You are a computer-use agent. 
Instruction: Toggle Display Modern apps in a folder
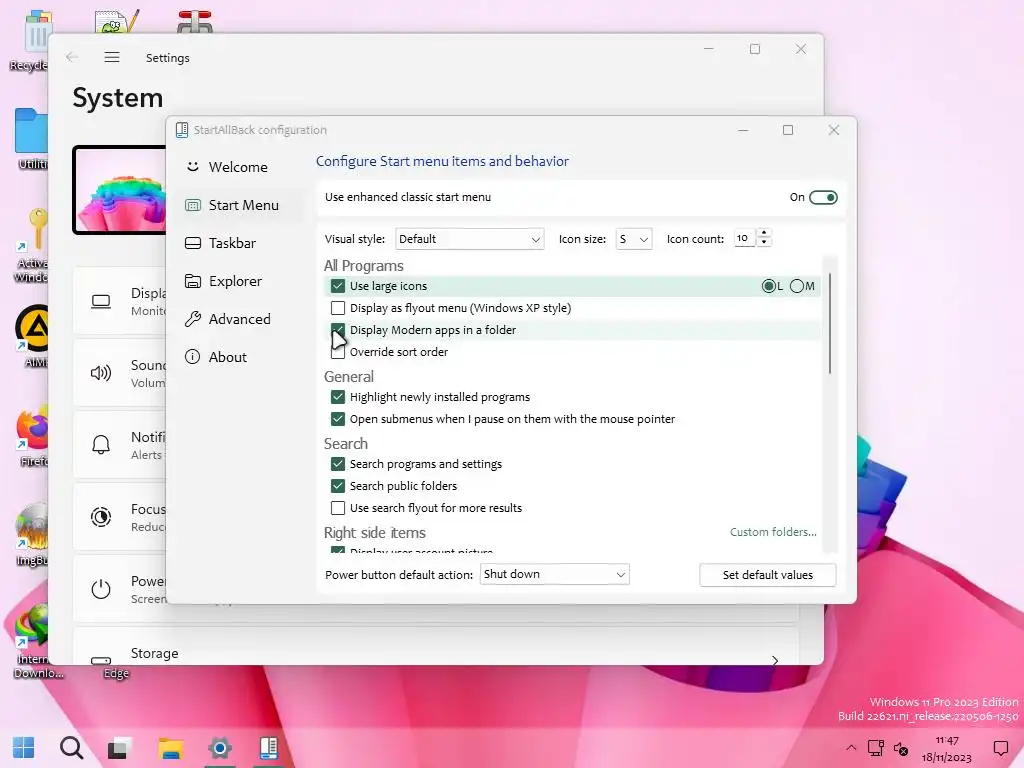[338, 330]
